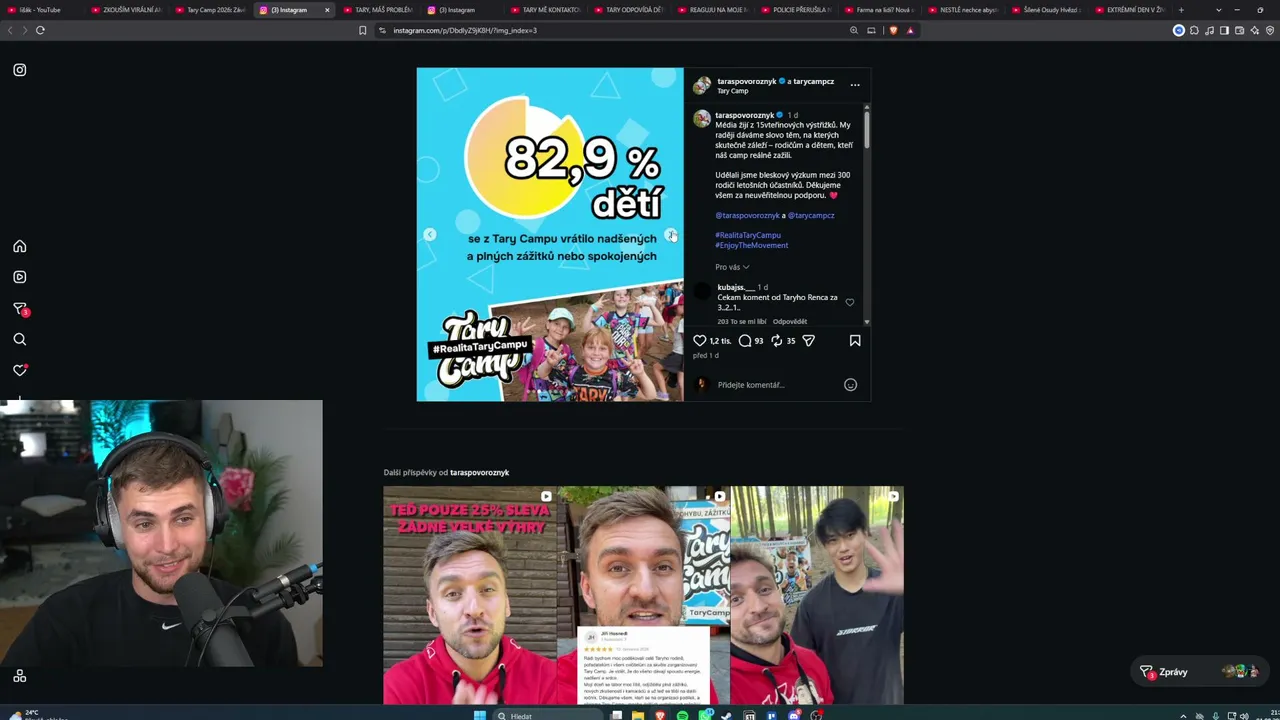This screenshot has width=1280, height=720.
Task: Click the 'Další příspěvky od taraspovoroznyk' profile link
Action: pyautogui.click(x=479, y=472)
